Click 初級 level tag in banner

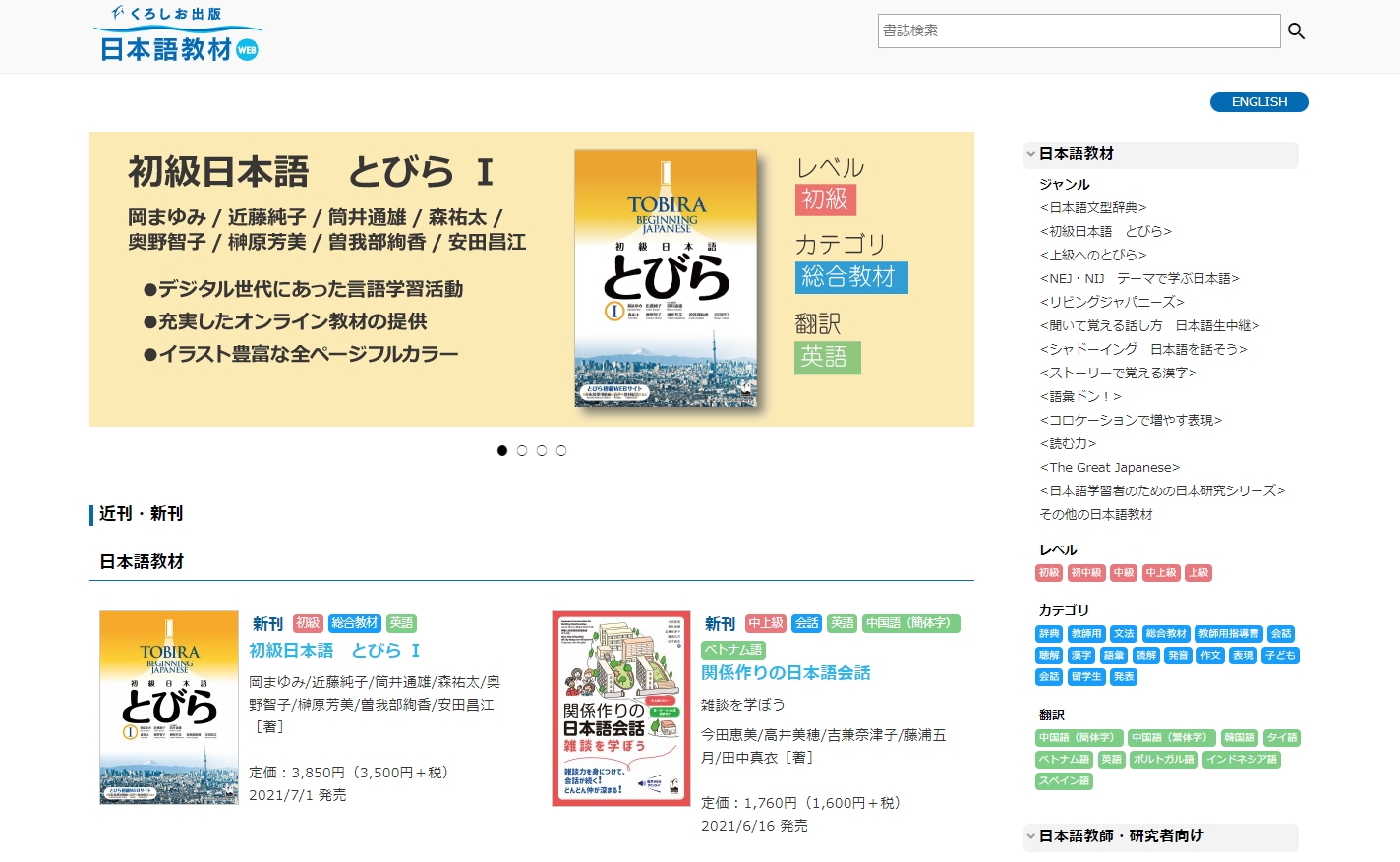click(826, 200)
